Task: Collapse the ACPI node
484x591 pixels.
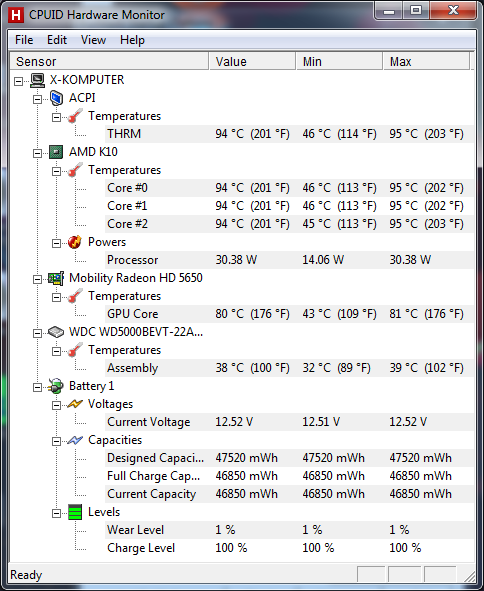Action: (37, 99)
